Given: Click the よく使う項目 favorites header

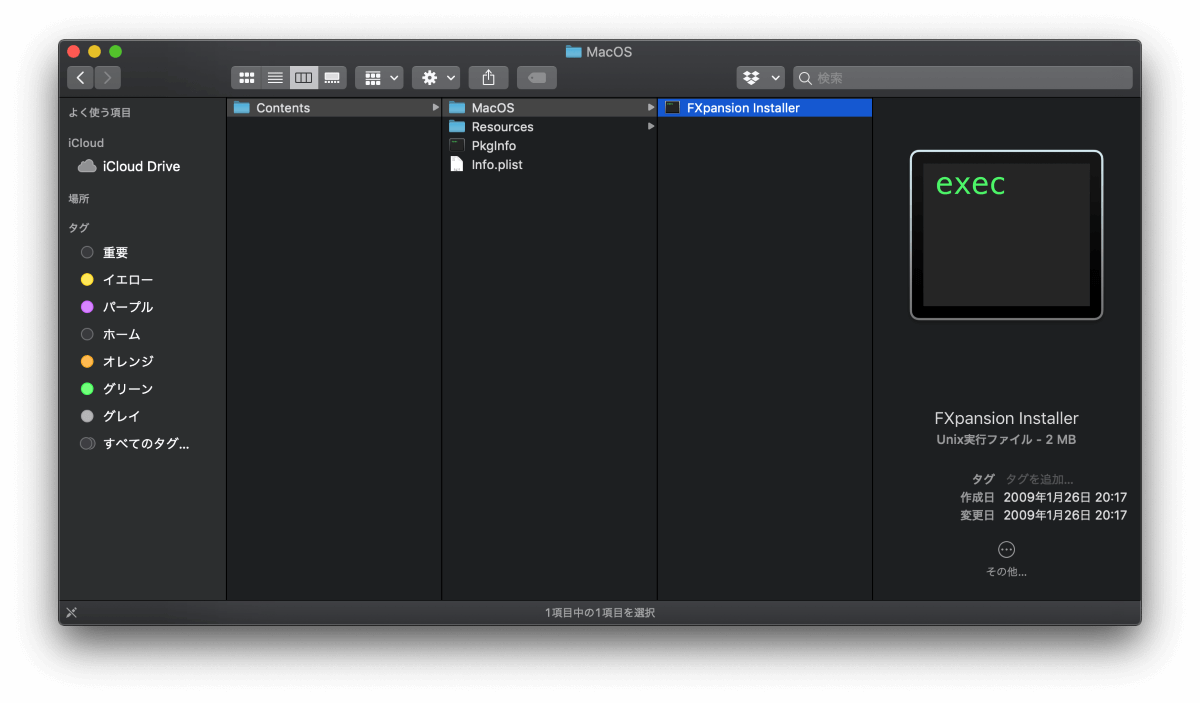Looking at the screenshot, I should point(100,113).
